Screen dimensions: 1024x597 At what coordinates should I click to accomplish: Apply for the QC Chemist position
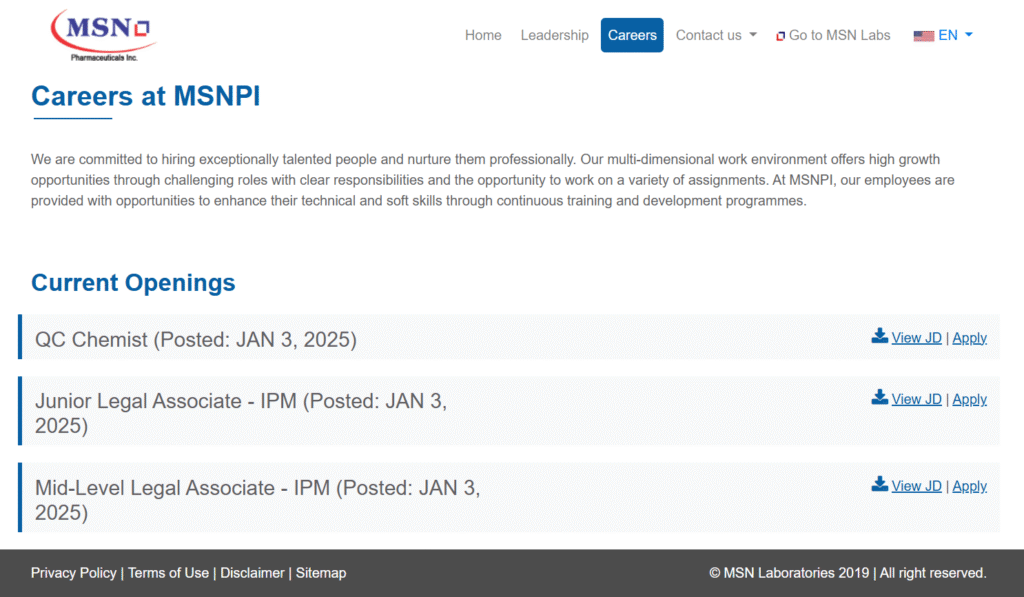point(969,338)
